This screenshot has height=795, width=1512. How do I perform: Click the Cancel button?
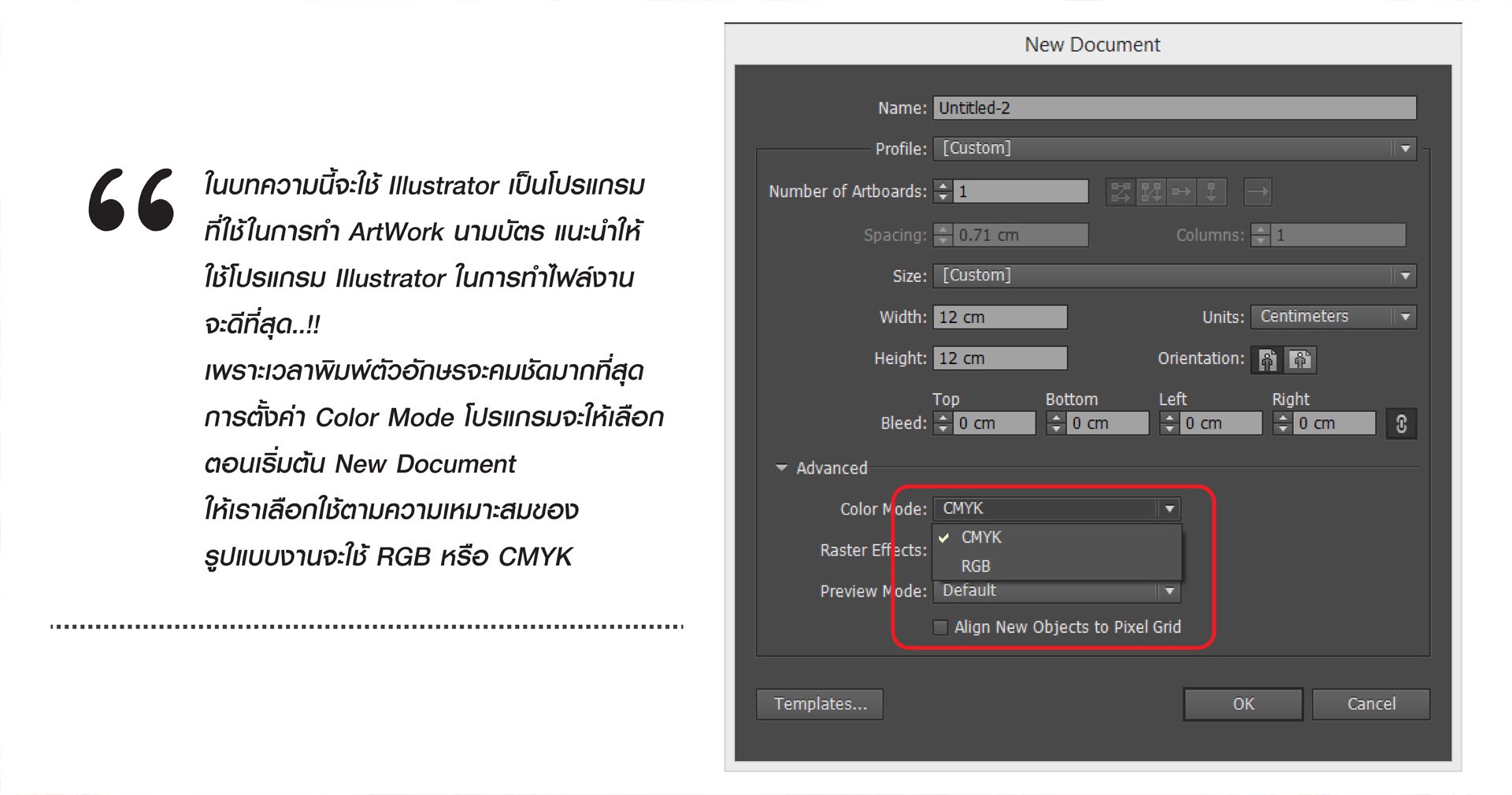(x=1371, y=704)
